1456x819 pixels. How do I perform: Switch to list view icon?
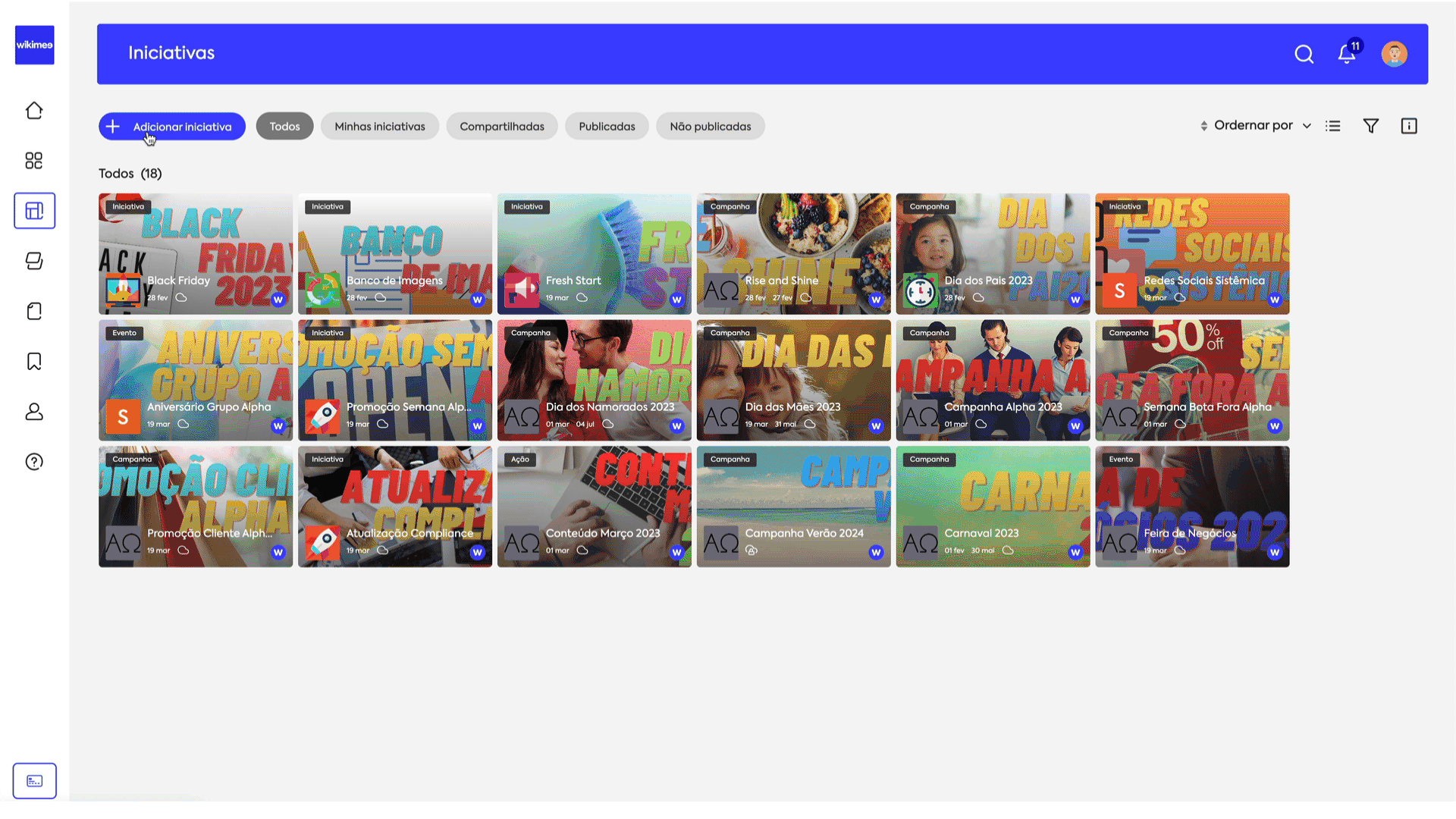[x=1333, y=126]
